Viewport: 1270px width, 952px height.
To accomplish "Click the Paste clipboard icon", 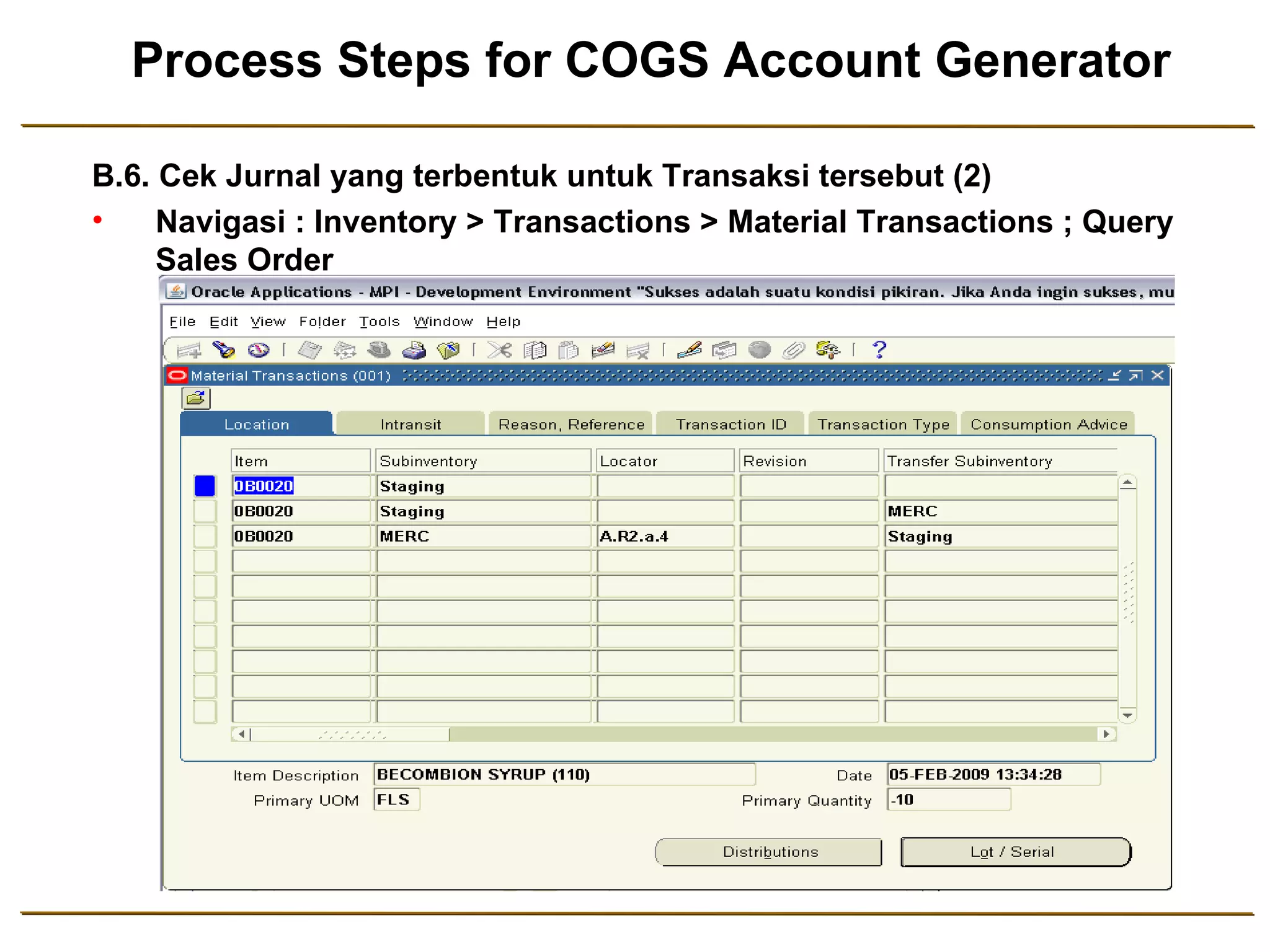I will (568, 350).
